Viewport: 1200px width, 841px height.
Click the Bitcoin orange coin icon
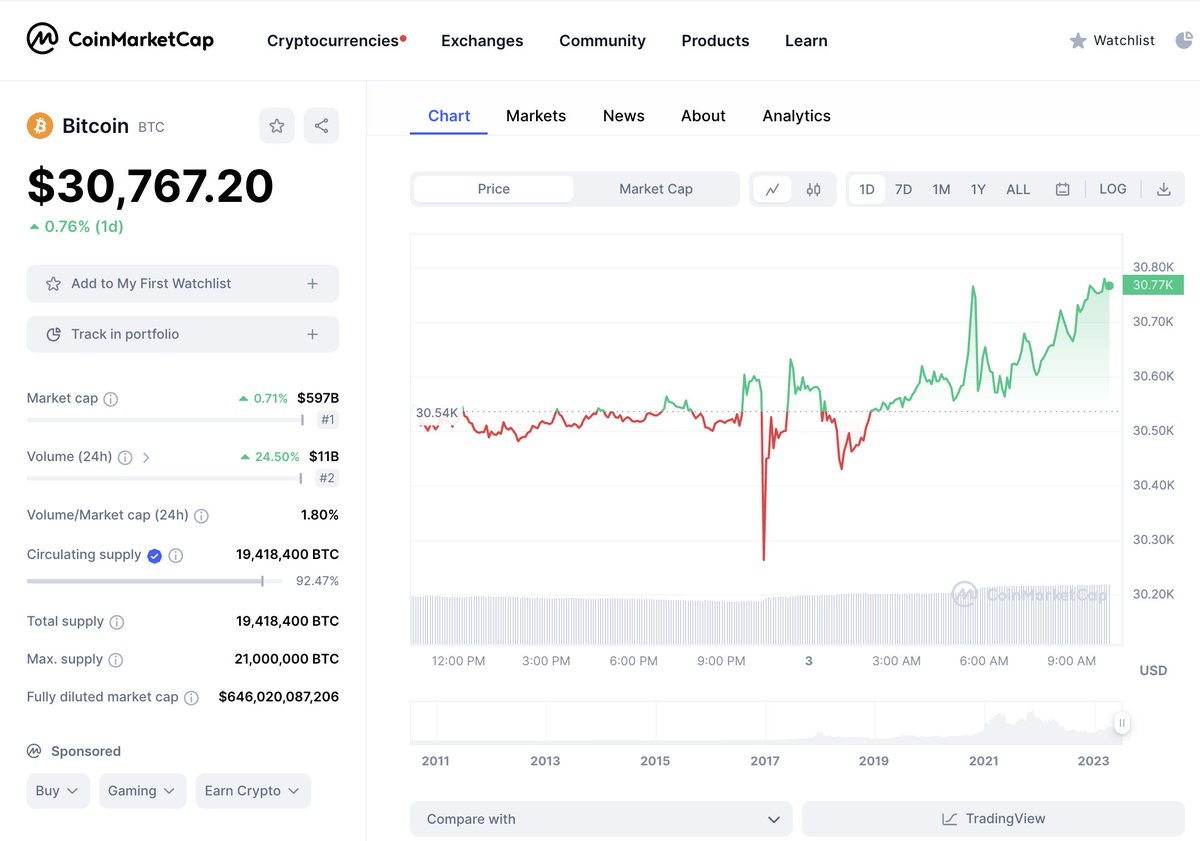pyautogui.click(x=39, y=126)
